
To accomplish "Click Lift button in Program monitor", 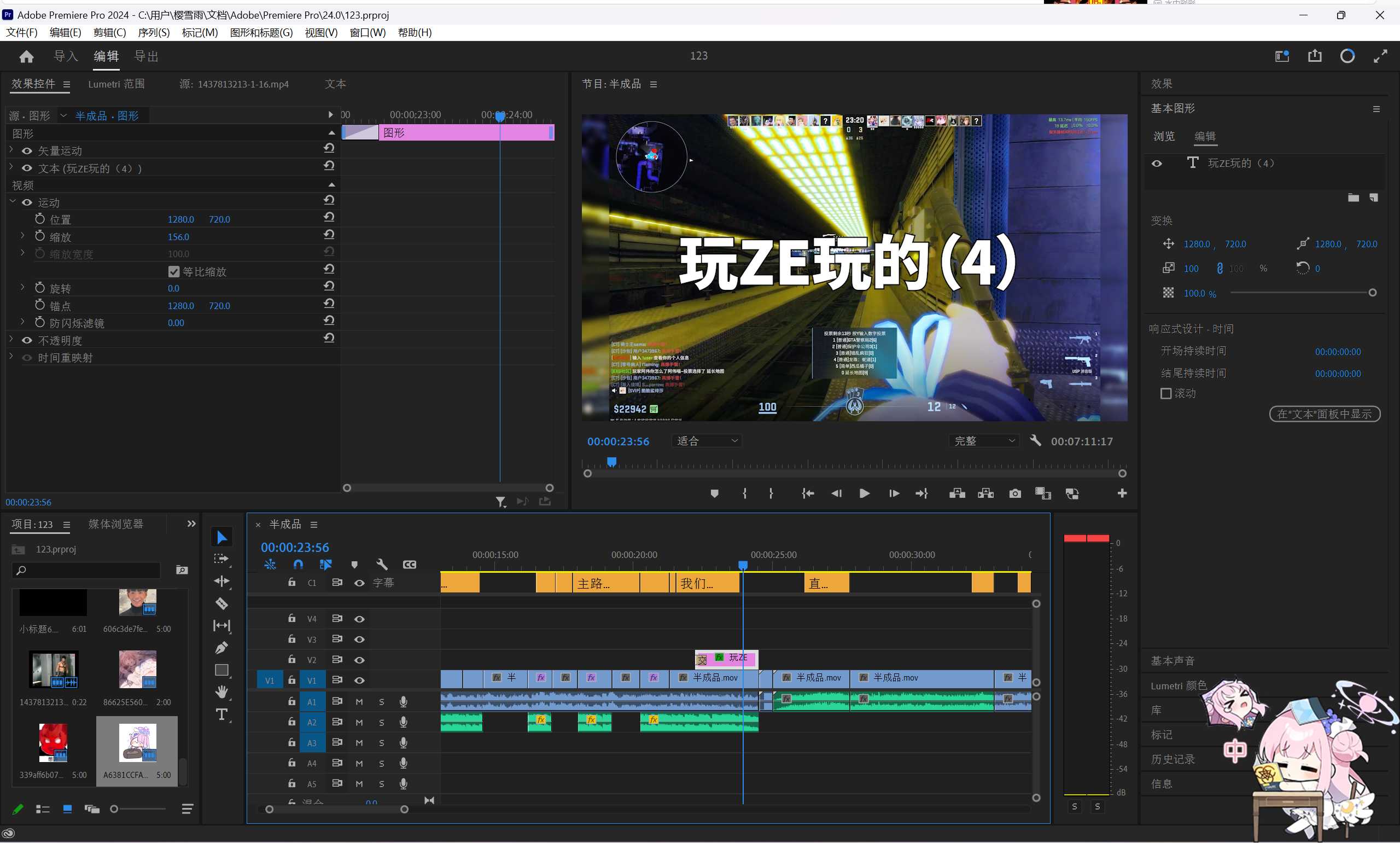I will 957,493.
